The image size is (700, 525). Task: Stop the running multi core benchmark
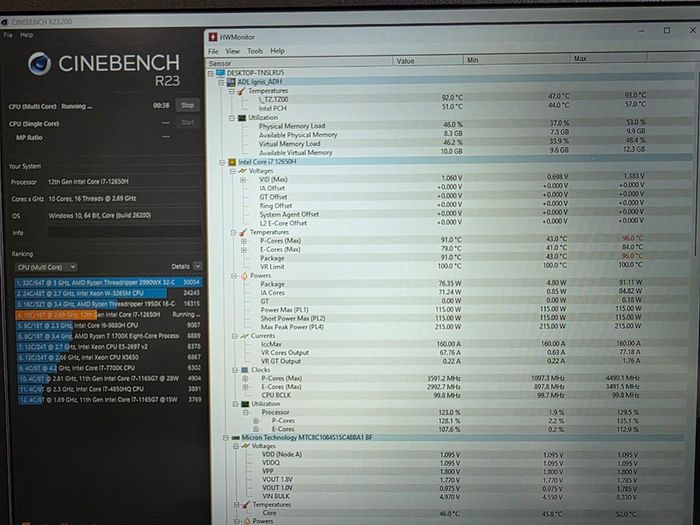tap(188, 105)
